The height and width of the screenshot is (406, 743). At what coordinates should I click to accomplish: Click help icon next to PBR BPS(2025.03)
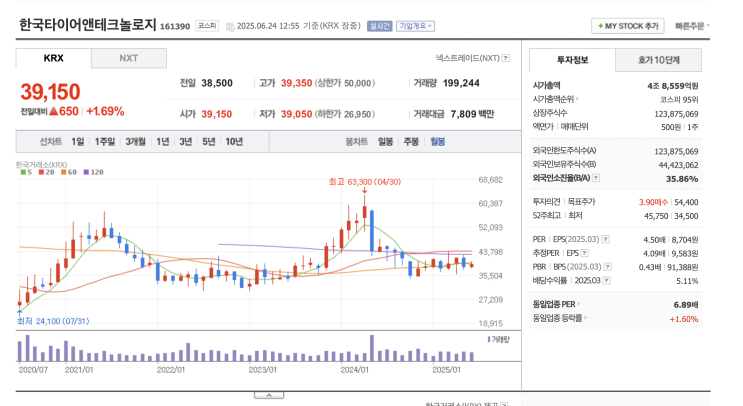pos(607,267)
